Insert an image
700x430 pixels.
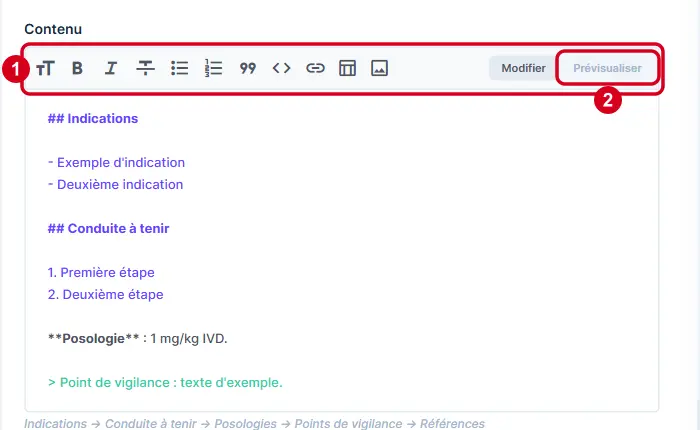[x=379, y=68]
